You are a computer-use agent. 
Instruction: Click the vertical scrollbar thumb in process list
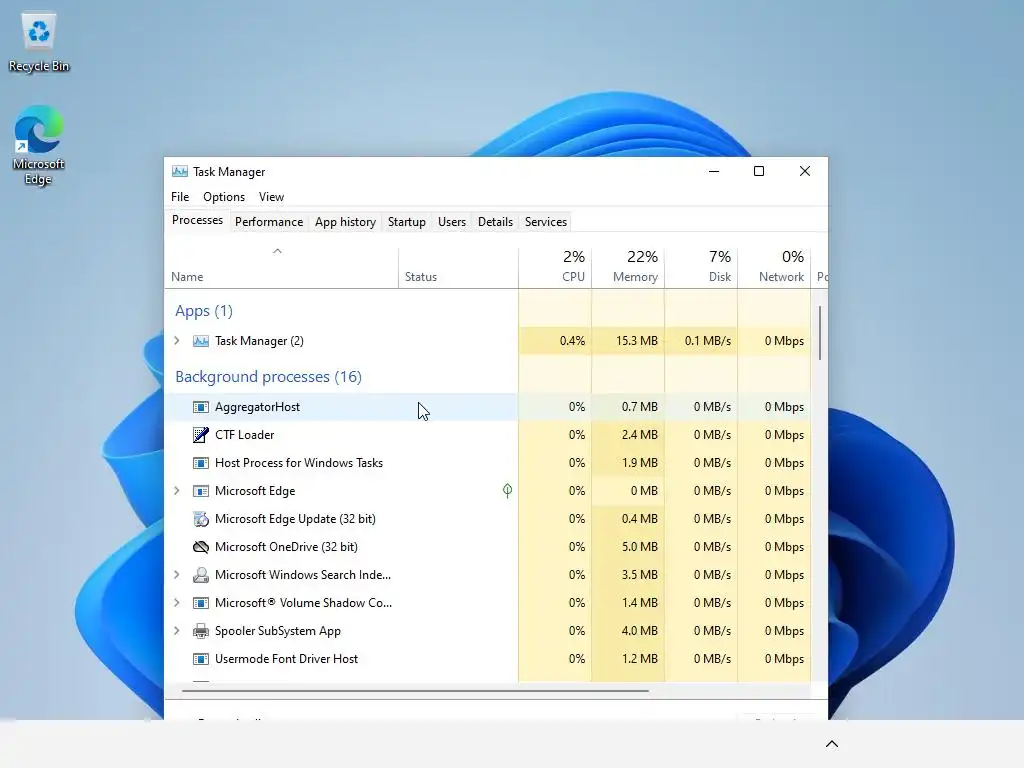[x=820, y=332]
